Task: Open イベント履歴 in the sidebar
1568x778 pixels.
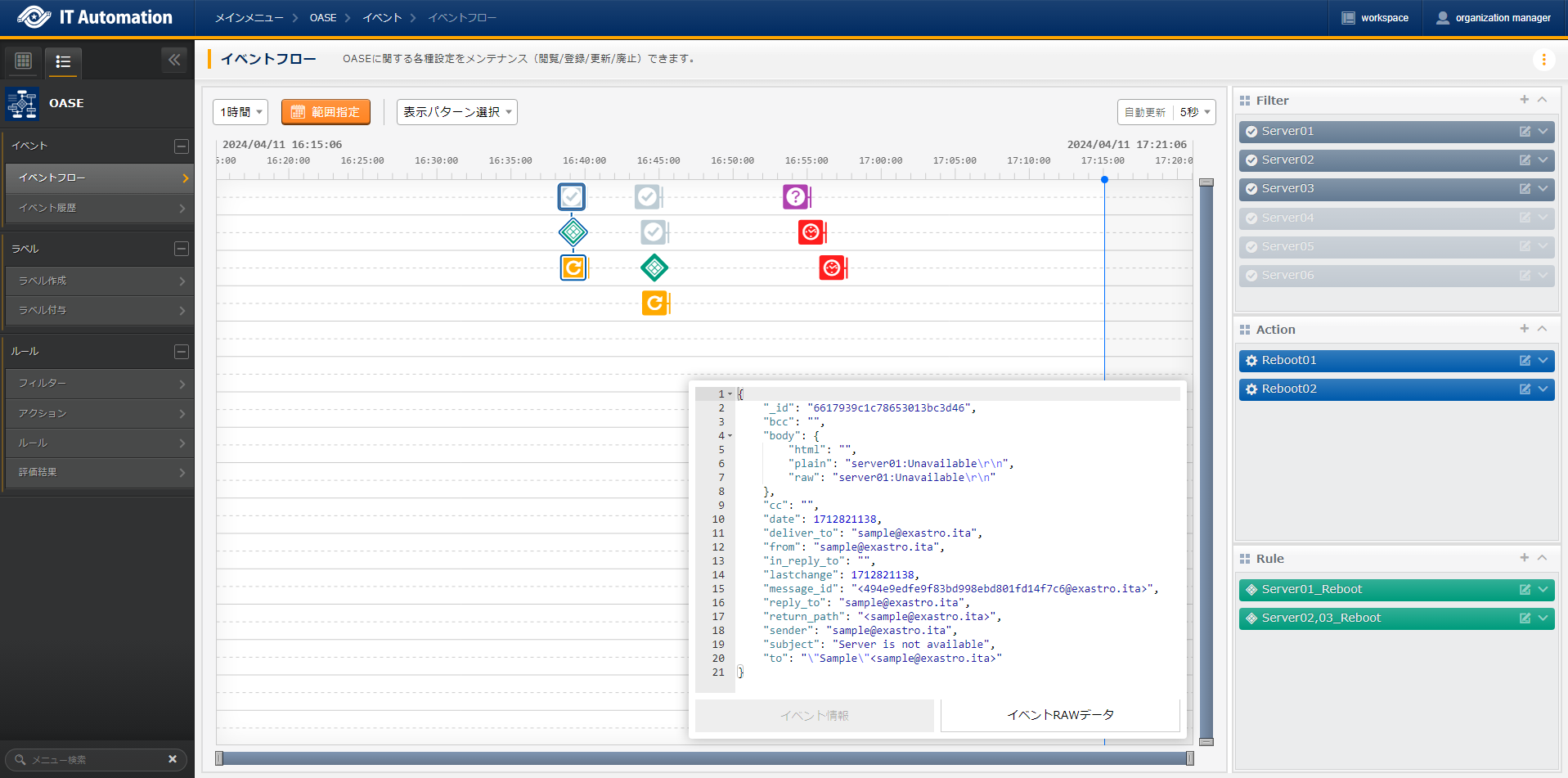Action: [98, 209]
